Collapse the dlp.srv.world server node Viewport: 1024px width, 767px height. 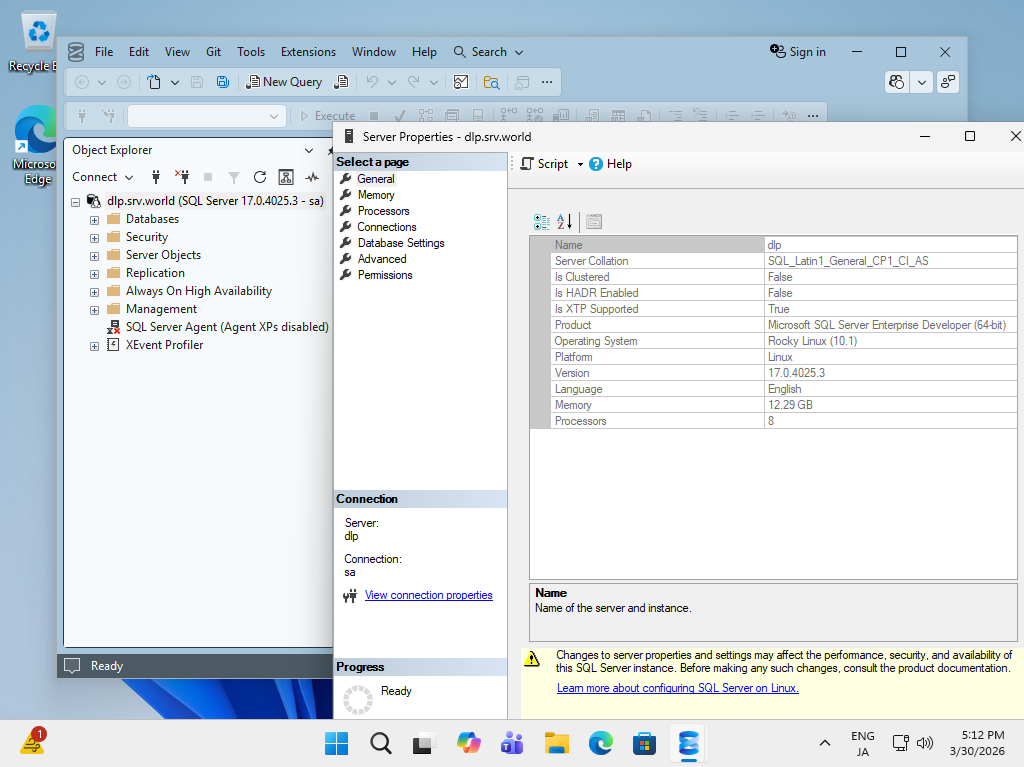coord(76,203)
